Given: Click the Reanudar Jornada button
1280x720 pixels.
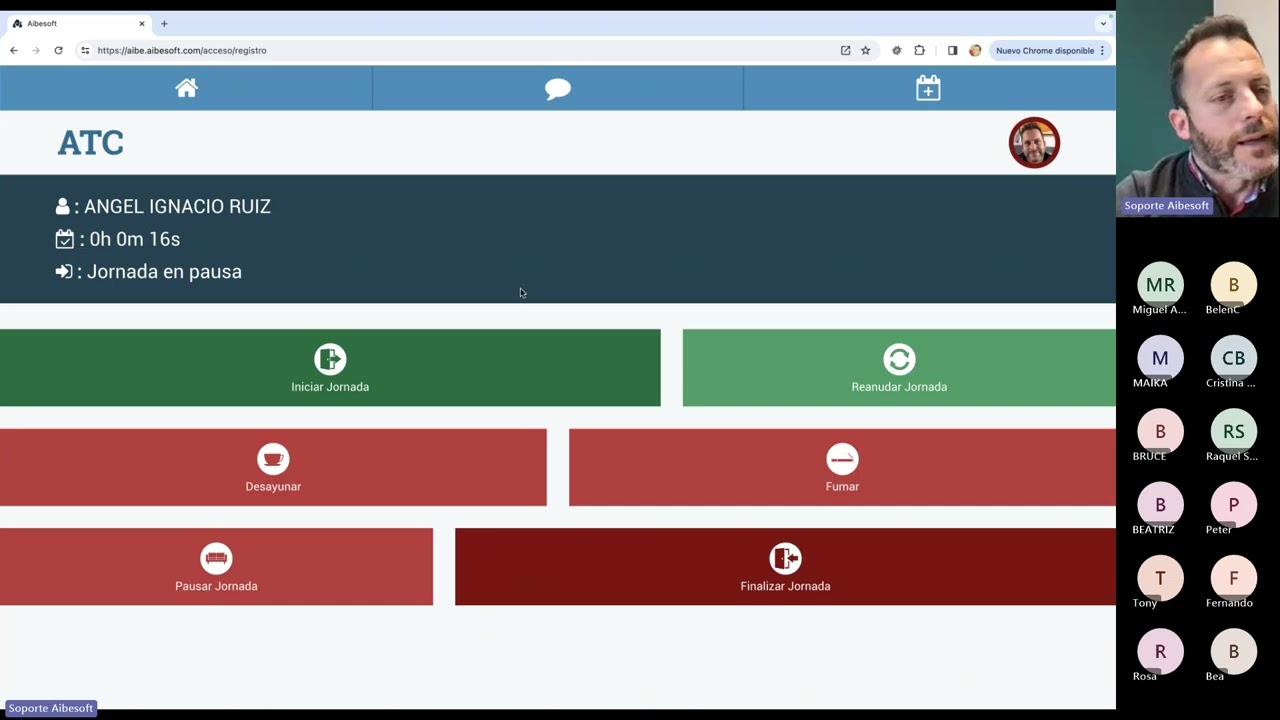Looking at the screenshot, I should pyautogui.click(x=899, y=368).
